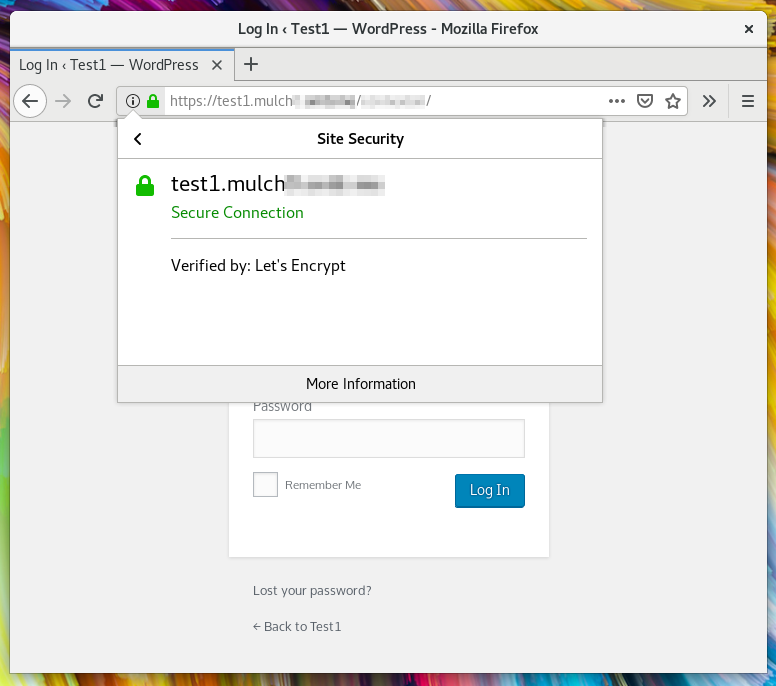The width and height of the screenshot is (776, 686).
Task: Open the site information icon in the address bar
Action: tap(133, 101)
